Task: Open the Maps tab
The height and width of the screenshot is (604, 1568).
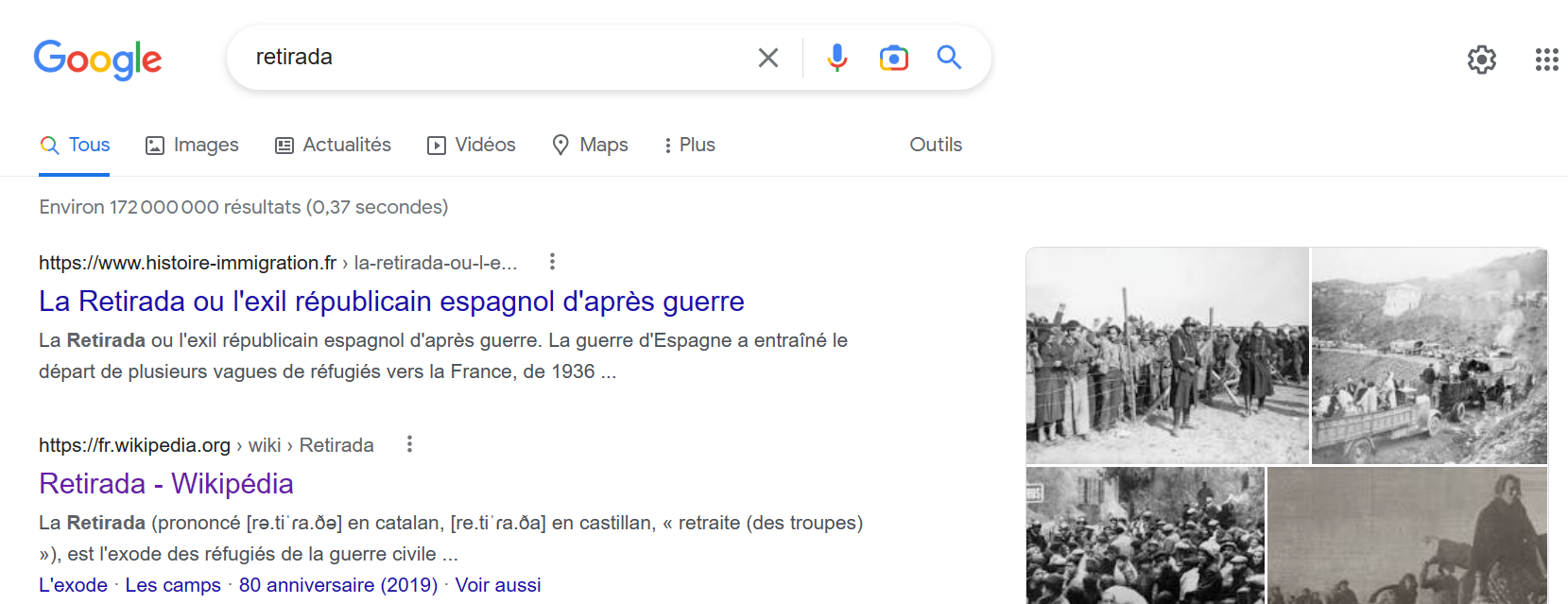Action: tap(591, 145)
